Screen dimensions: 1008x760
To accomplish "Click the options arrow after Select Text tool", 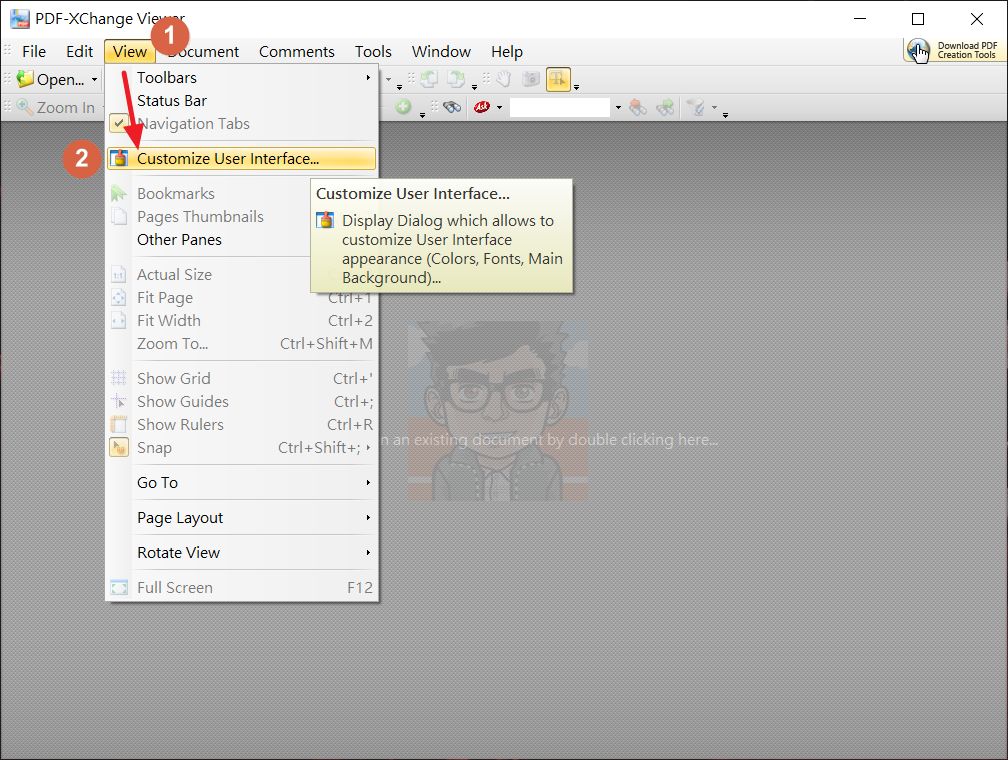I will (577, 87).
